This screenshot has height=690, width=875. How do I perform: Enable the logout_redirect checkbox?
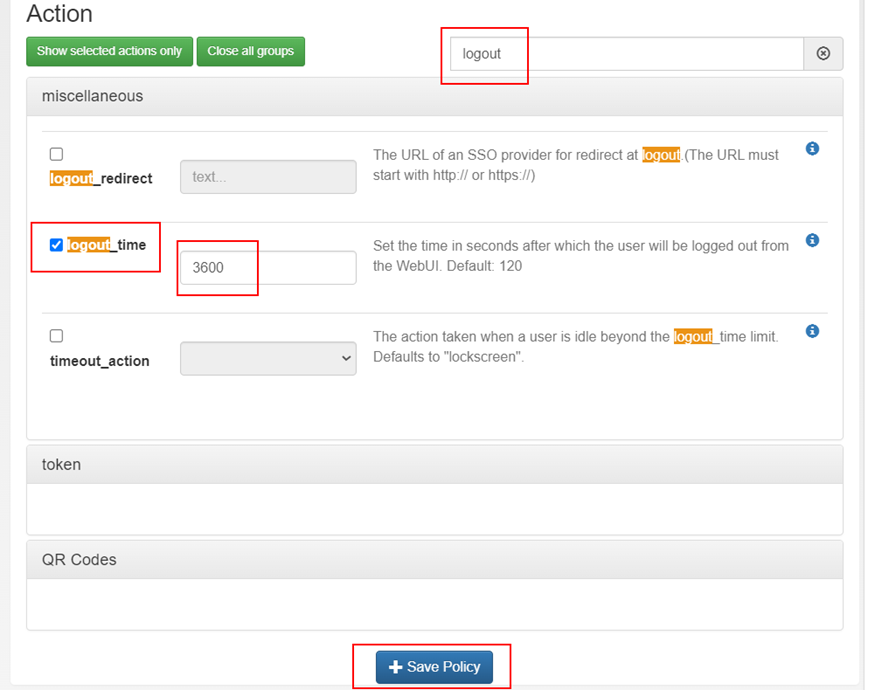56,154
